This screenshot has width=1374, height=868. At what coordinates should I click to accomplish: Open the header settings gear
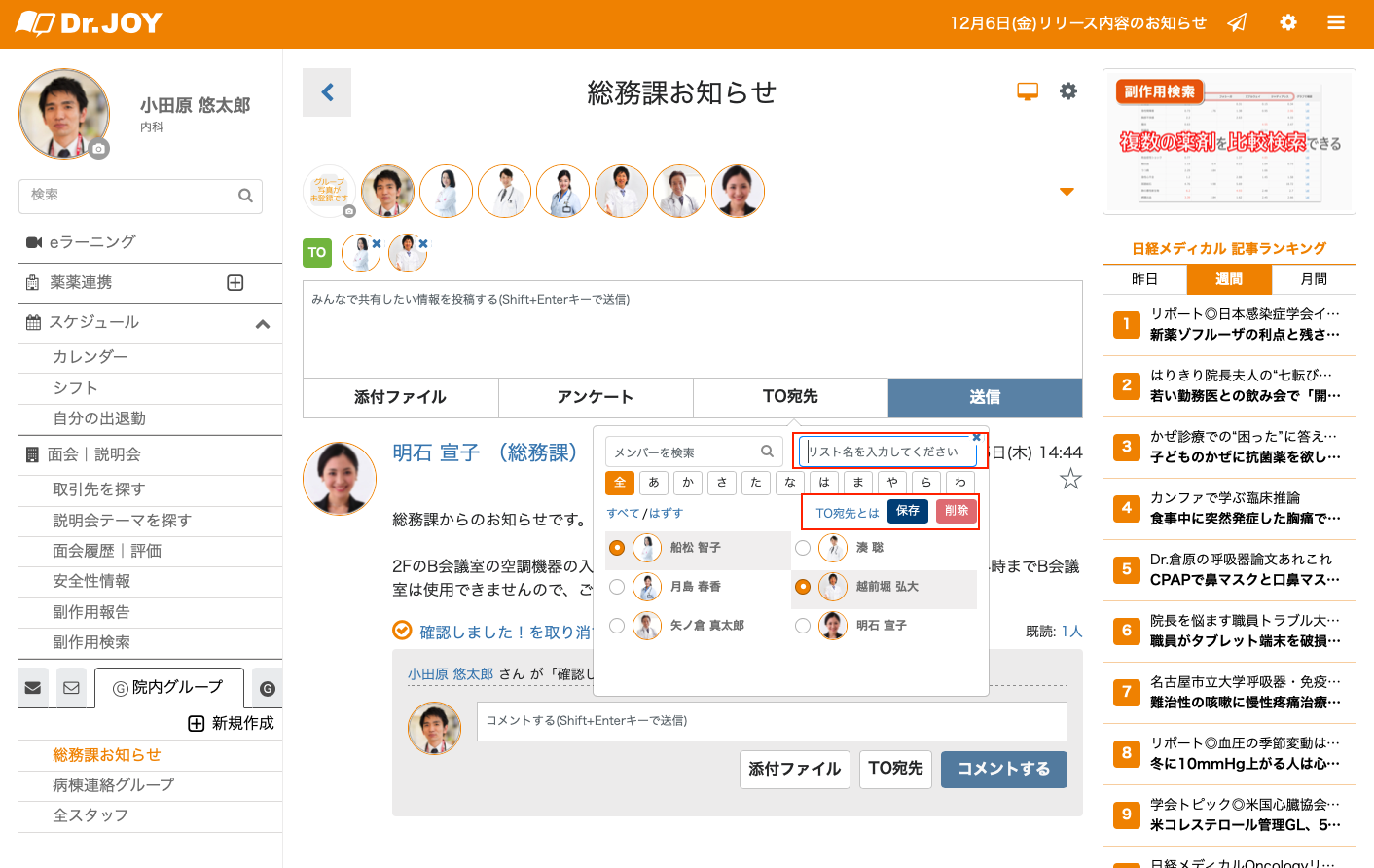[1288, 22]
